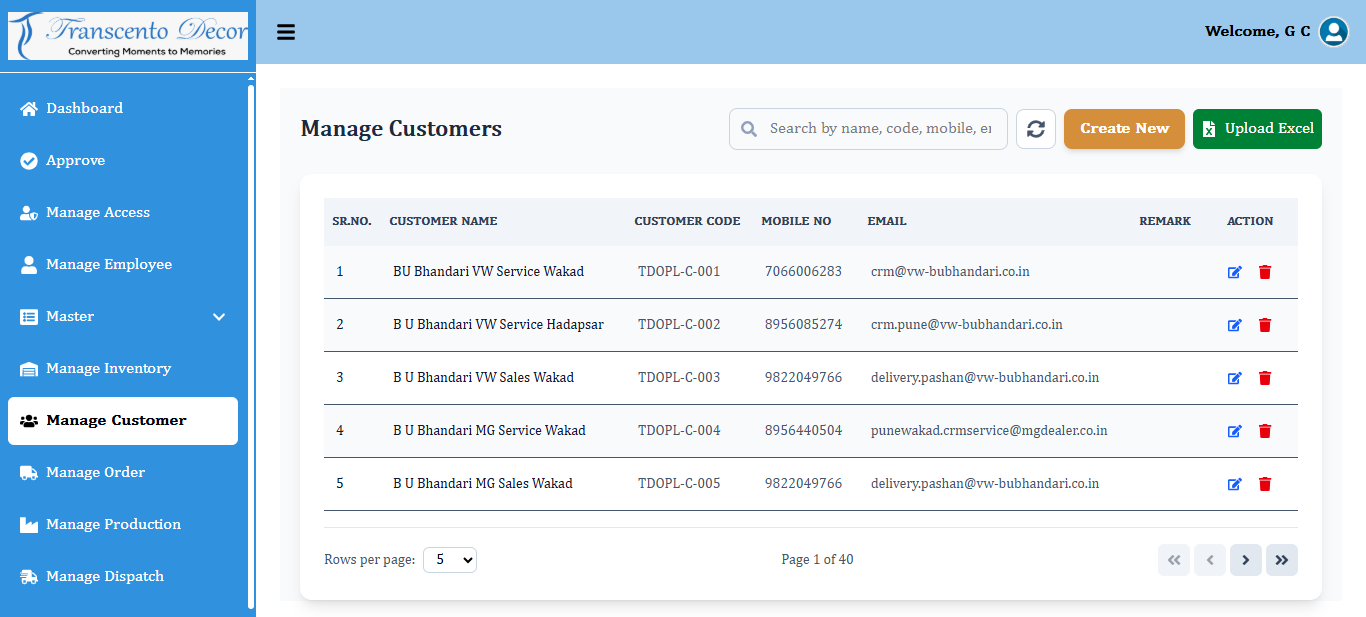Delete B U Bhandari MG Service Wakad row

pyautogui.click(x=1265, y=431)
